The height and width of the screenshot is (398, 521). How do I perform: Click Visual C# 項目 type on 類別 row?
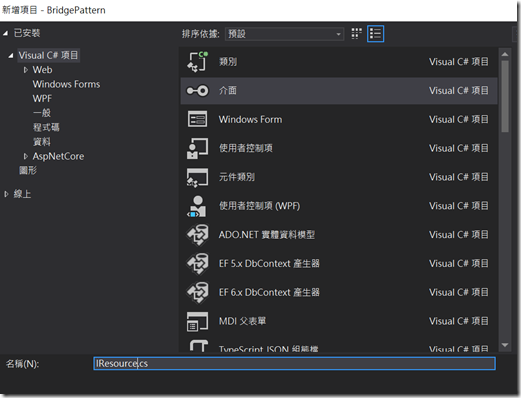(x=459, y=62)
